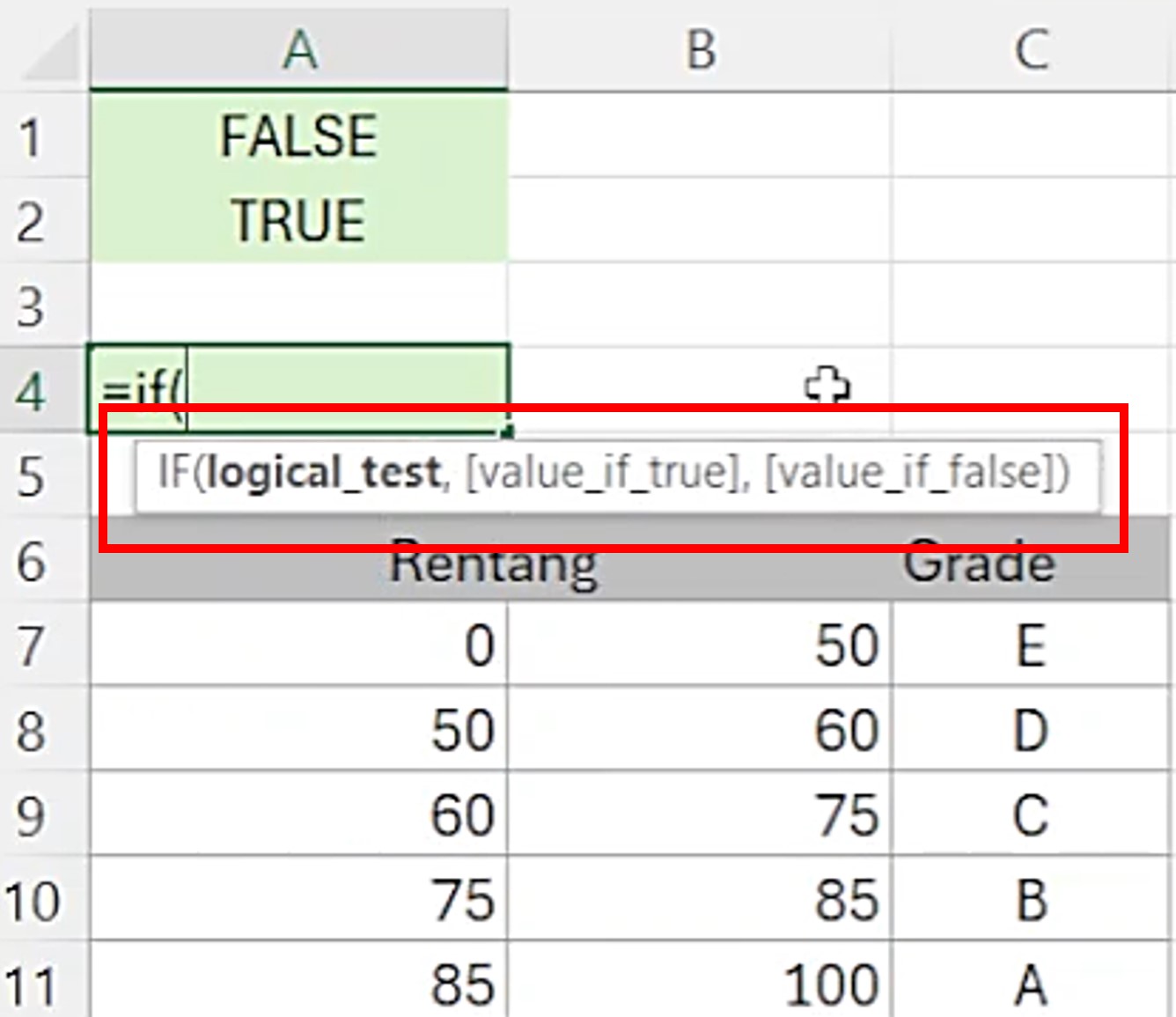Image resolution: width=1176 pixels, height=1017 pixels.
Task: Click logical_test argument in formula tooltip
Action: 325,474
